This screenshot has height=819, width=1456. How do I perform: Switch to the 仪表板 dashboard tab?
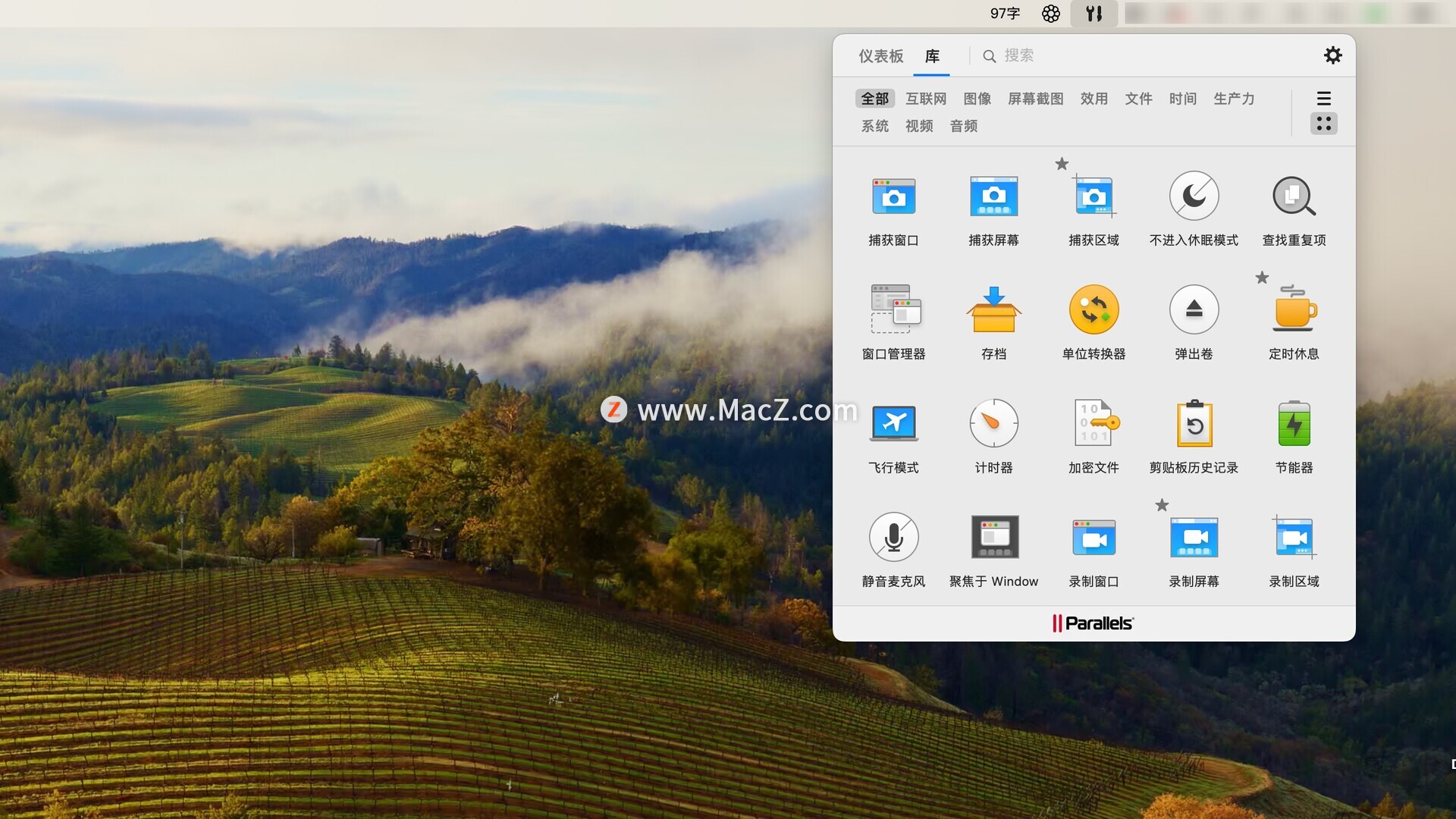click(x=880, y=56)
